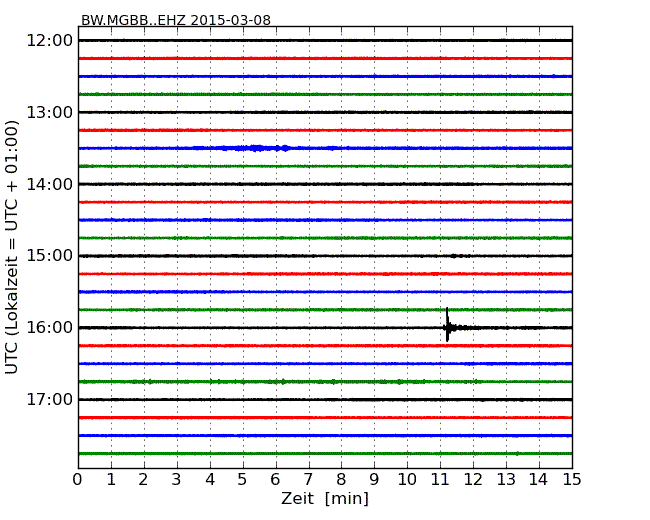
Task: Click the x-axis tick label 0
Action: pos(78,480)
